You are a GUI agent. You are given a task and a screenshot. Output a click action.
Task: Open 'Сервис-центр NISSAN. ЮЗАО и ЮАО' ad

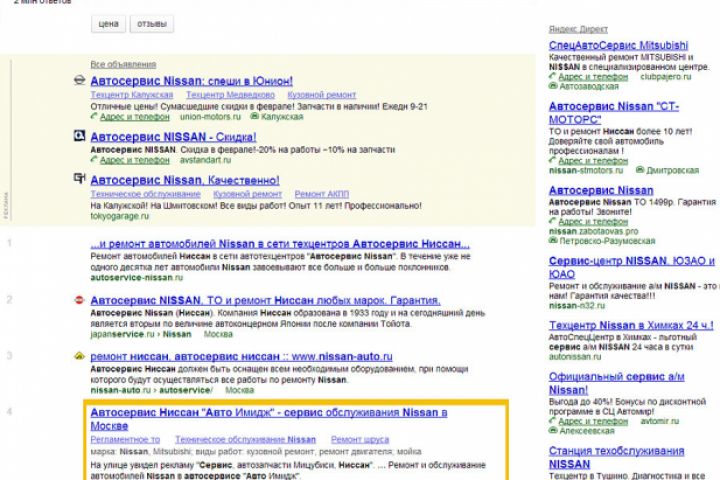coord(632,267)
